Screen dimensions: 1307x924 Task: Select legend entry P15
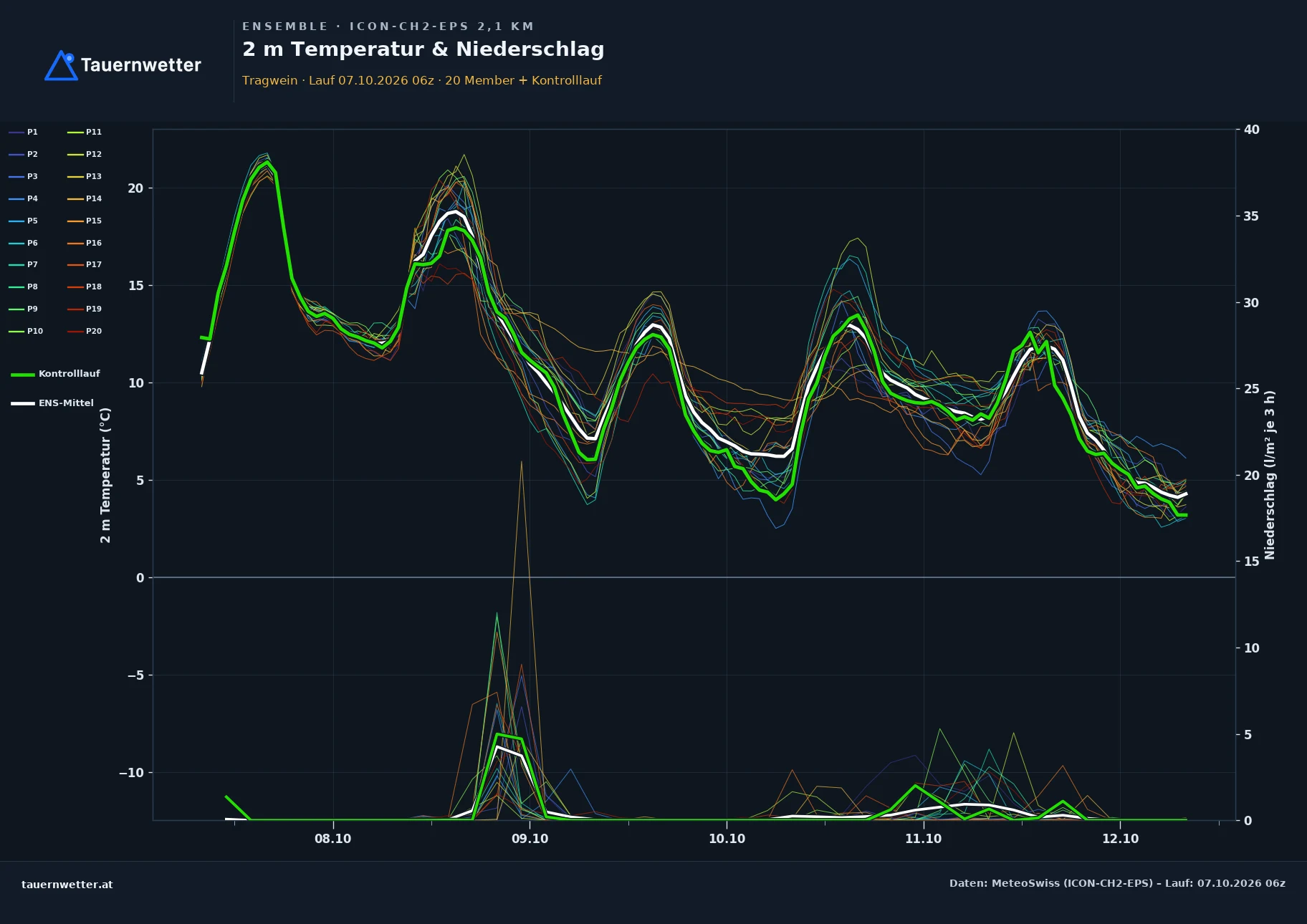point(85,221)
